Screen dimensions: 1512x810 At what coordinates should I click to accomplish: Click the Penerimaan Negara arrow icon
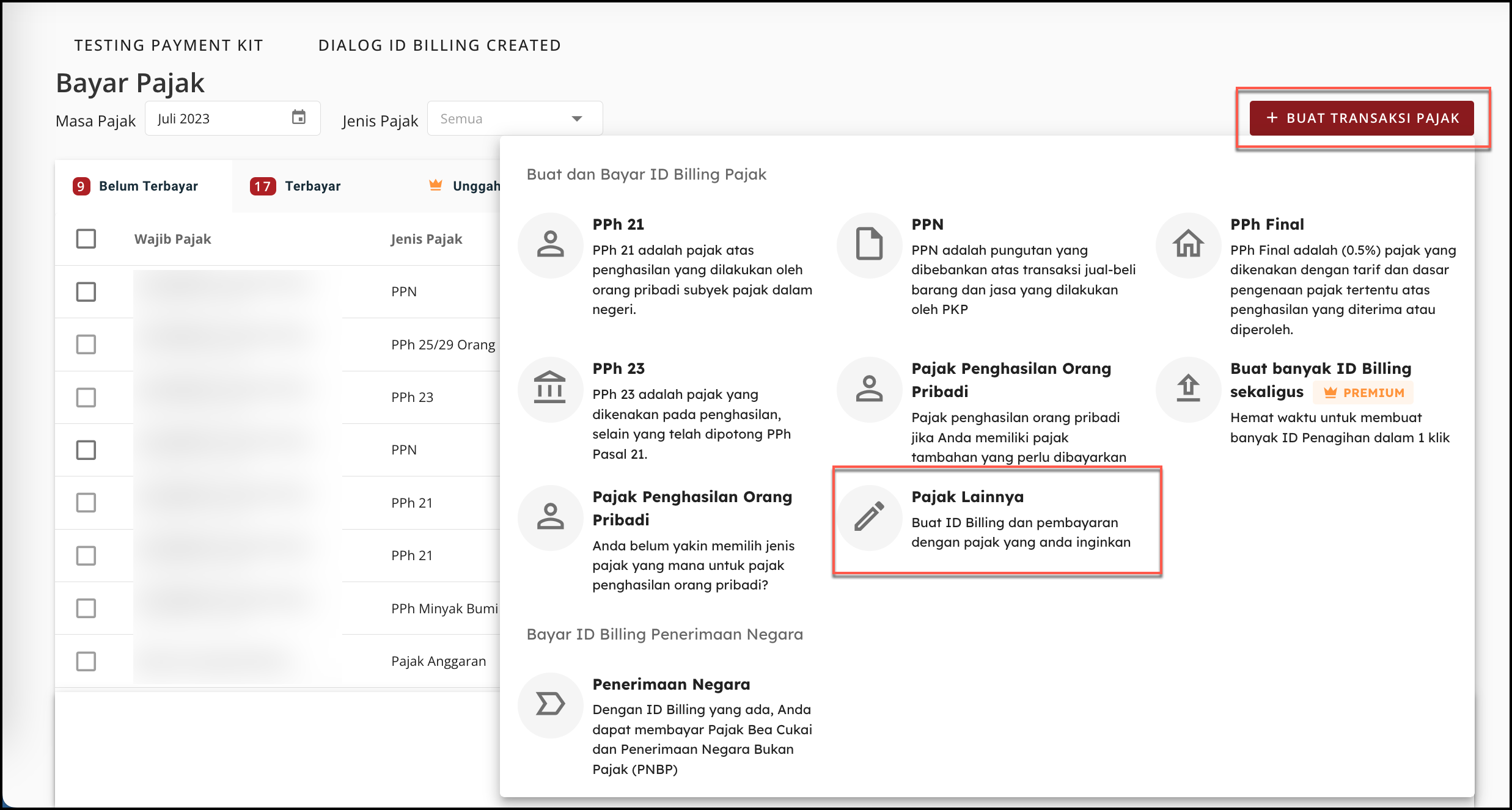(550, 704)
